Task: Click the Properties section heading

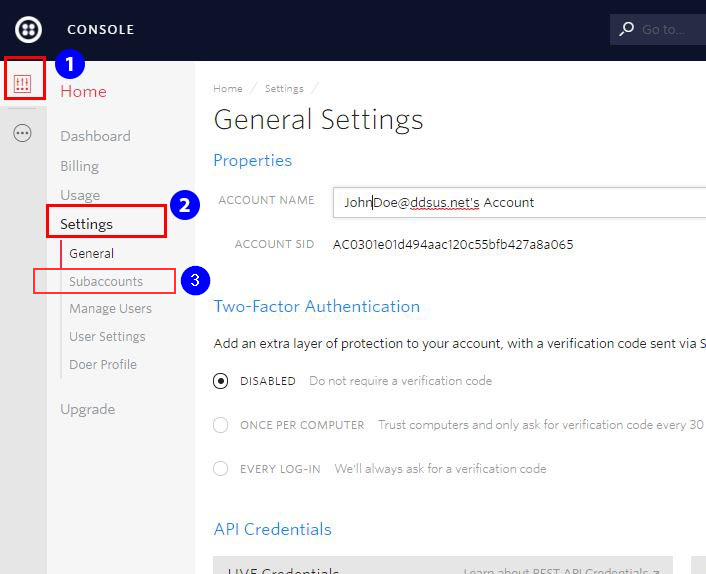Action: click(253, 161)
